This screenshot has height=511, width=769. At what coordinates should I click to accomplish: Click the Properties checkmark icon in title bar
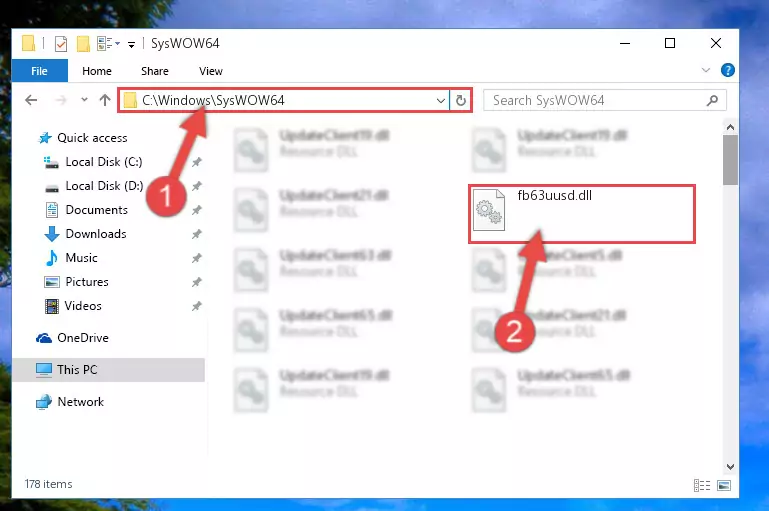(x=61, y=44)
